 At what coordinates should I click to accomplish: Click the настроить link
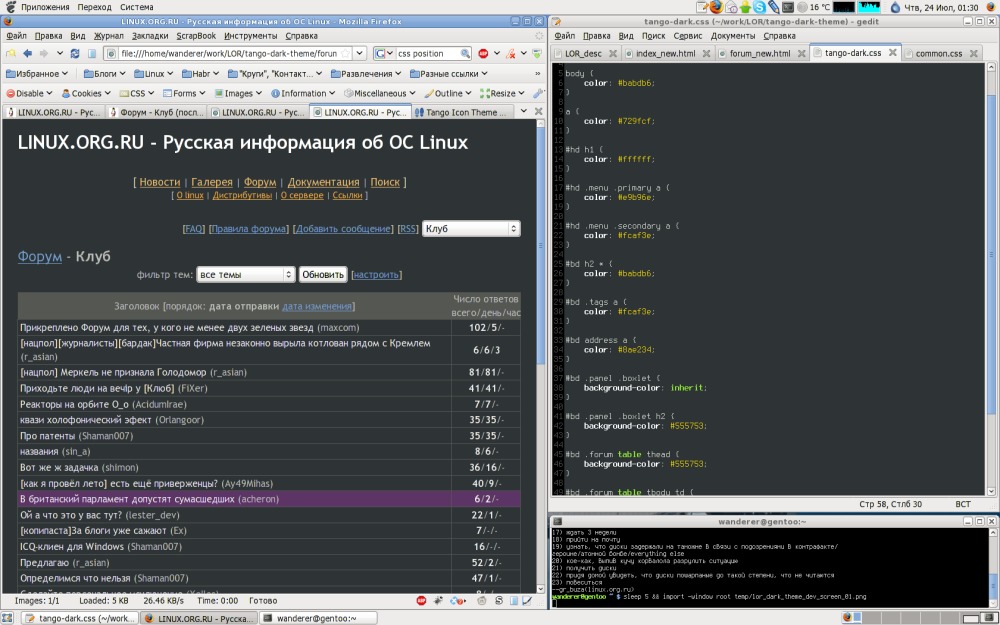376,275
